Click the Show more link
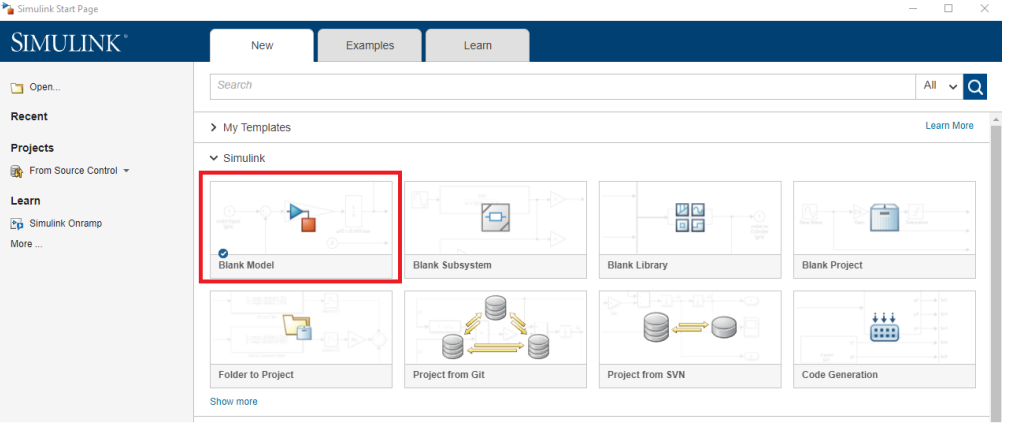The height and width of the screenshot is (431, 1014). [233, 401]
